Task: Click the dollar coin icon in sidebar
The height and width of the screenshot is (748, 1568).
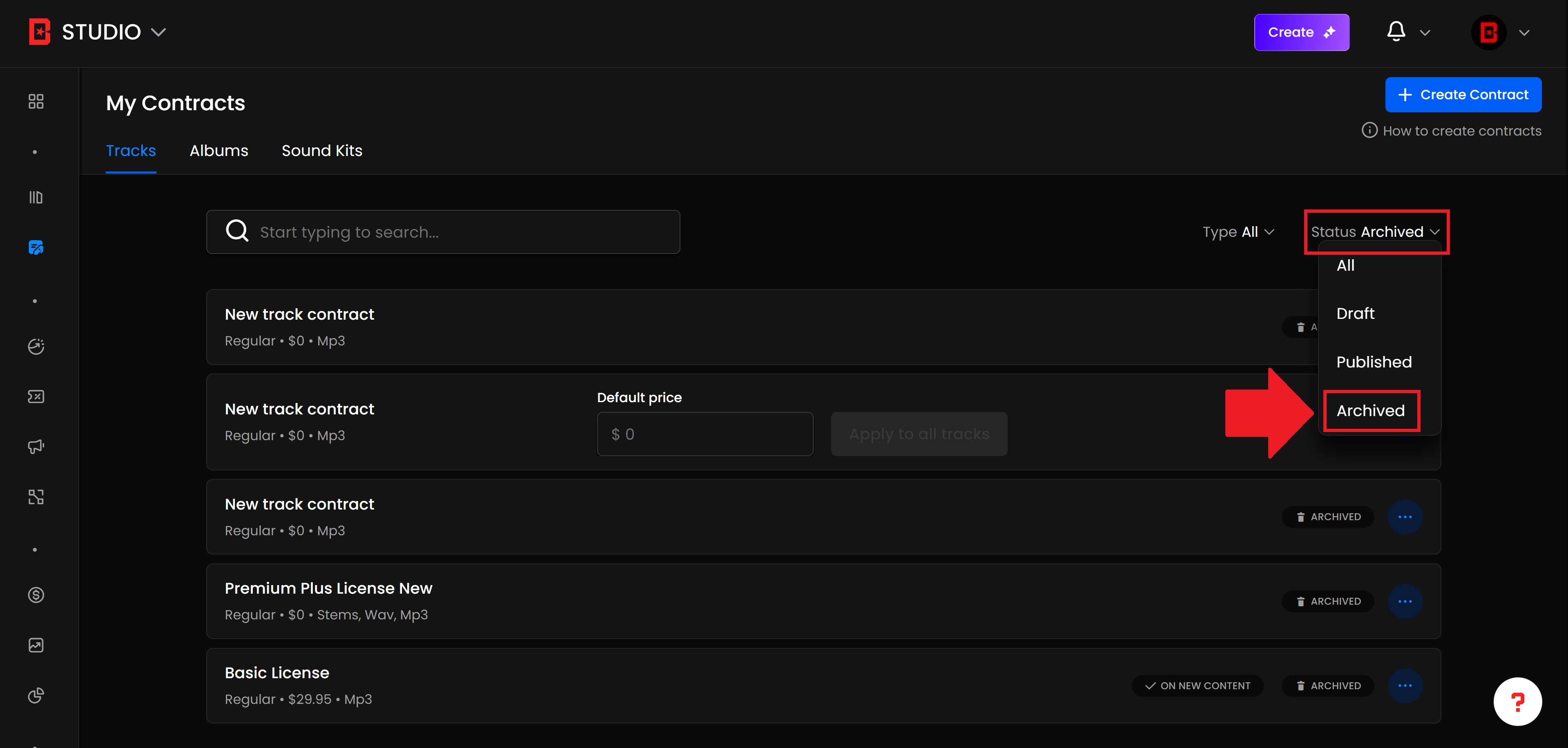Action: click(x=36, y=594)
